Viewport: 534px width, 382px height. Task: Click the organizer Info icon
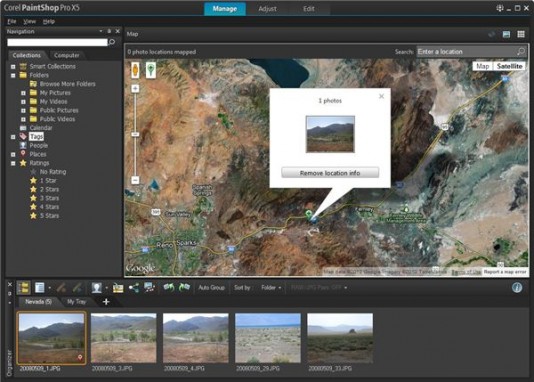[517, 288]
